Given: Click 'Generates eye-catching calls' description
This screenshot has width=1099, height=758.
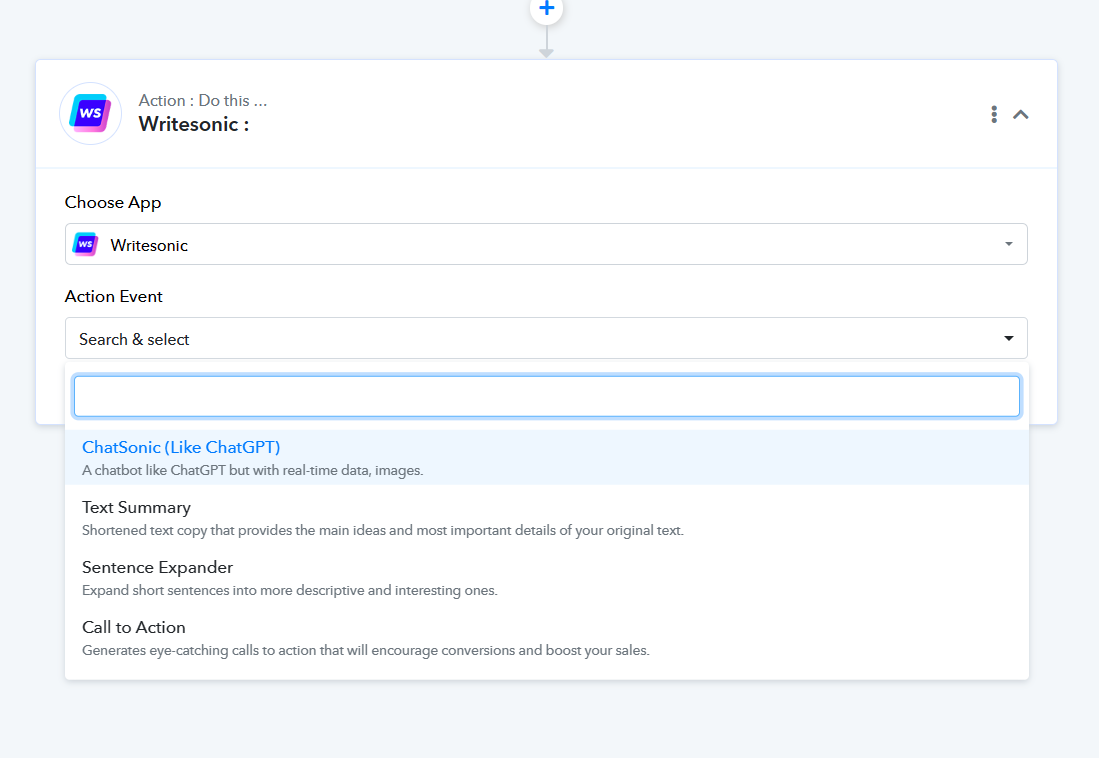Looking at the screenshot, I should click(x=366, y=651).
